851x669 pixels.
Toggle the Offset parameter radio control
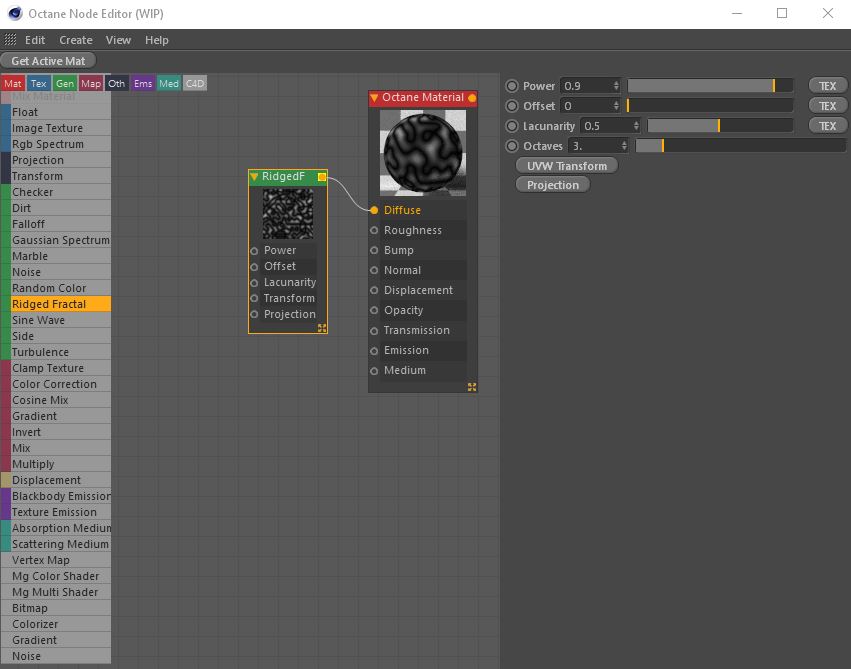[510, 105]
